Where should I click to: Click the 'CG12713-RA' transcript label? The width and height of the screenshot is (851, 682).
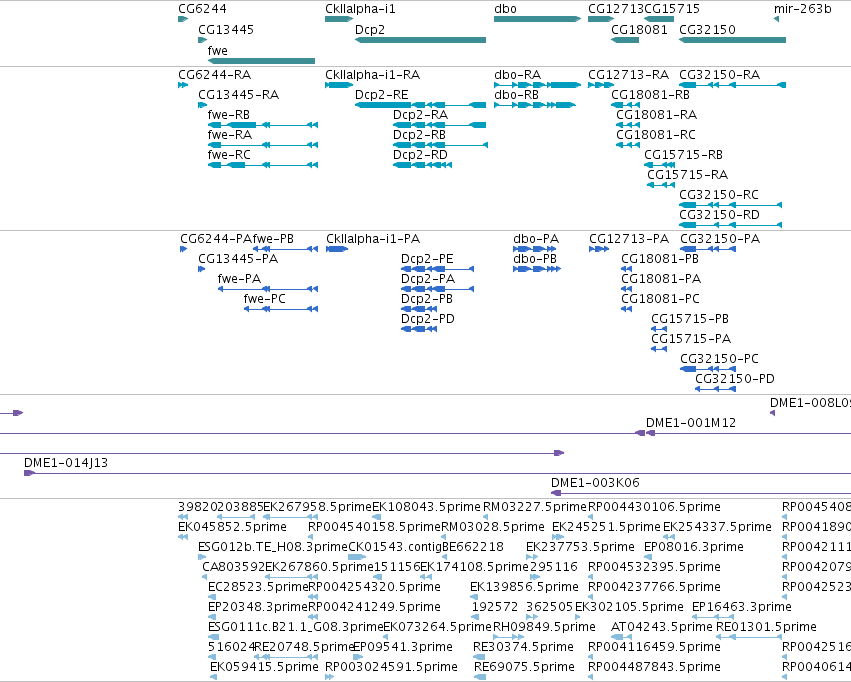[x=628, y=75]
